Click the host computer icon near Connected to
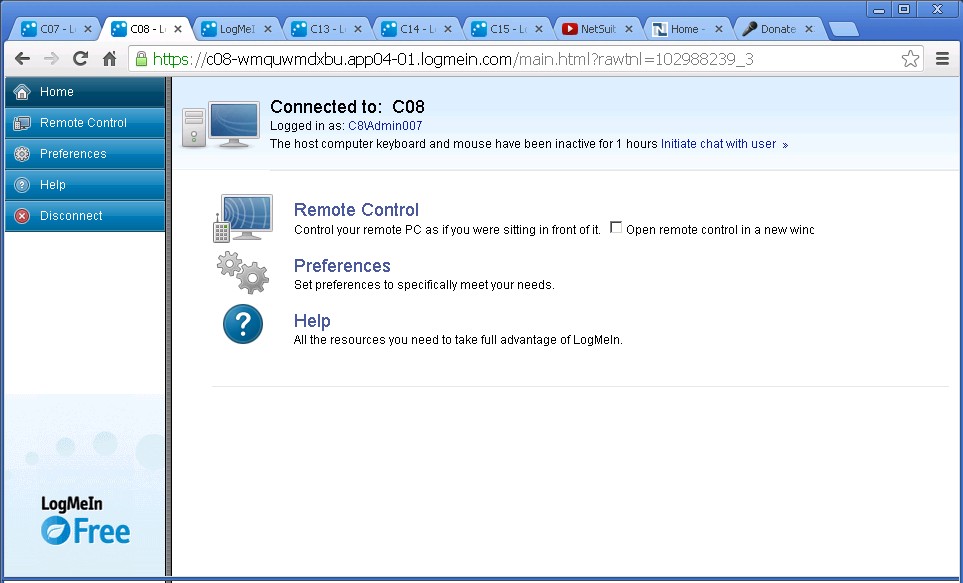This screenshot has height=583, width=963. pos(221,125)
